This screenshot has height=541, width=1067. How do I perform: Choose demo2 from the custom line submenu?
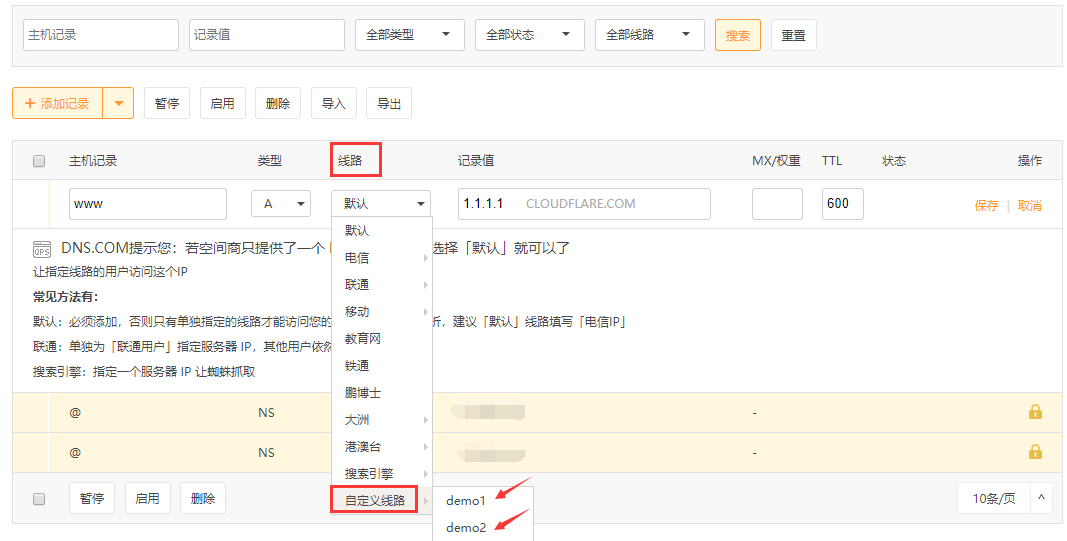(466, 527)
